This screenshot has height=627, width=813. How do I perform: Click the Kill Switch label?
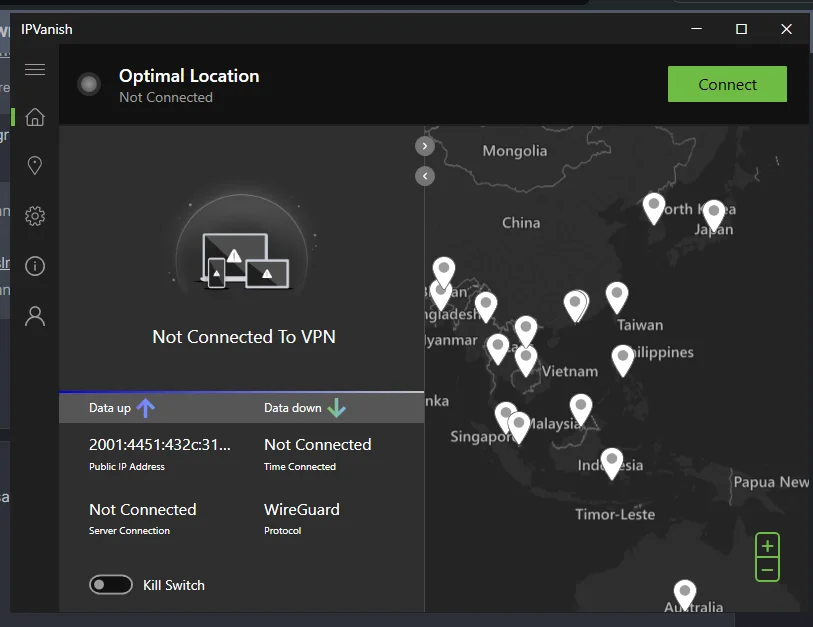pyautogui.click(x=174, y=585)
